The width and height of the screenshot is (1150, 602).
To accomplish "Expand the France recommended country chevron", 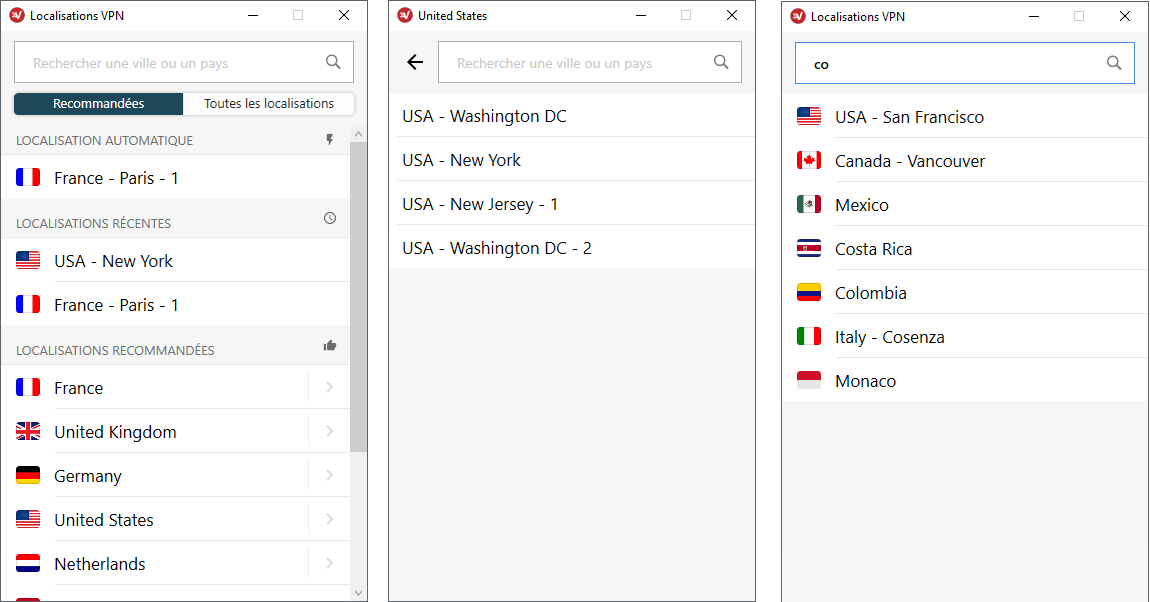I will 329,387.
